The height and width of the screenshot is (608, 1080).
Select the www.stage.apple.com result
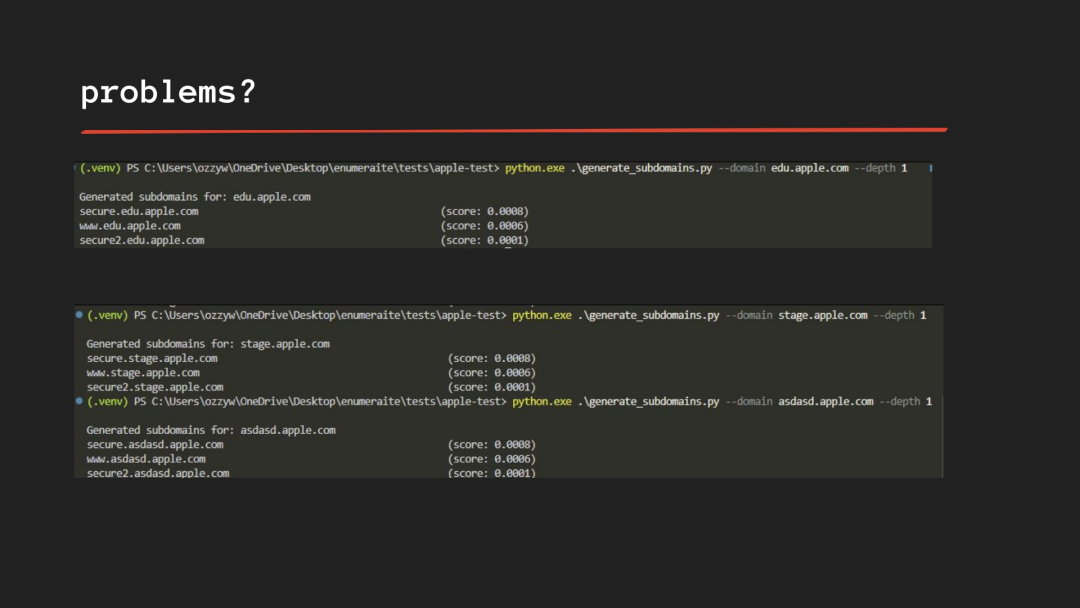(143, 373)
